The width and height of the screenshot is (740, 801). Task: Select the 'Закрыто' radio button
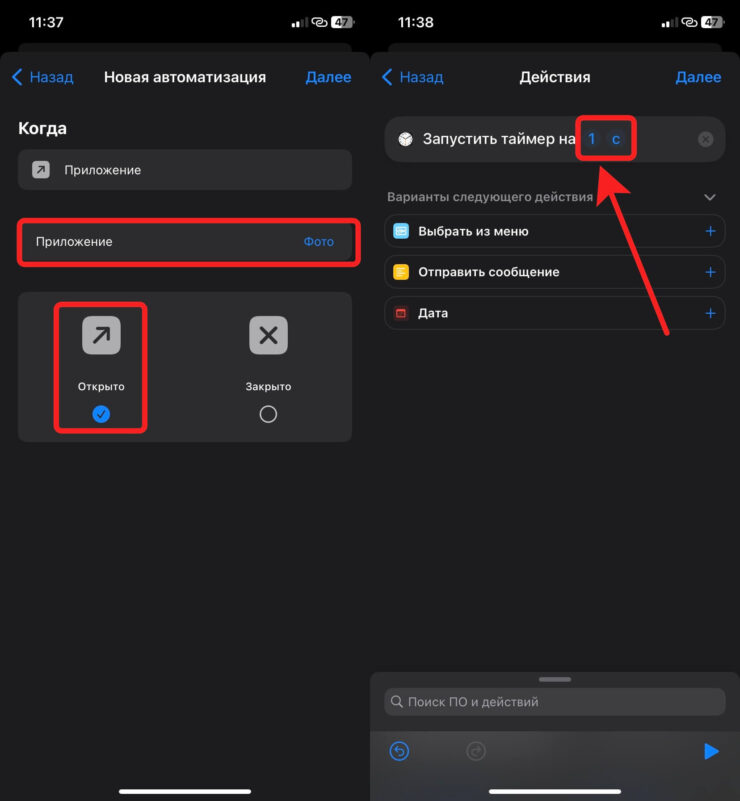[268, 414]
